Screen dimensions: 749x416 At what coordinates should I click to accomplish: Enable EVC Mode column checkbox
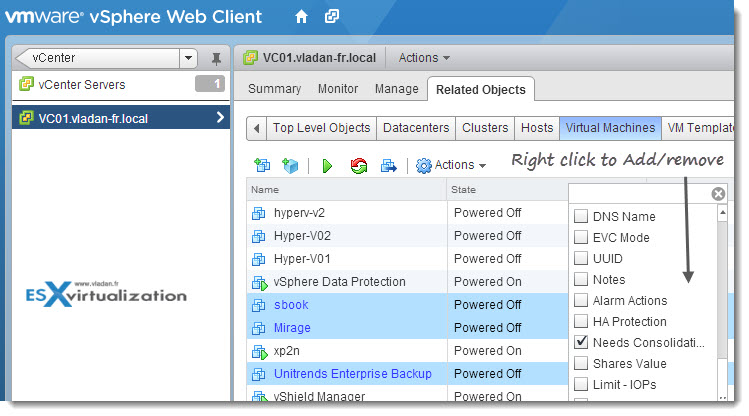tap(581, 237)
